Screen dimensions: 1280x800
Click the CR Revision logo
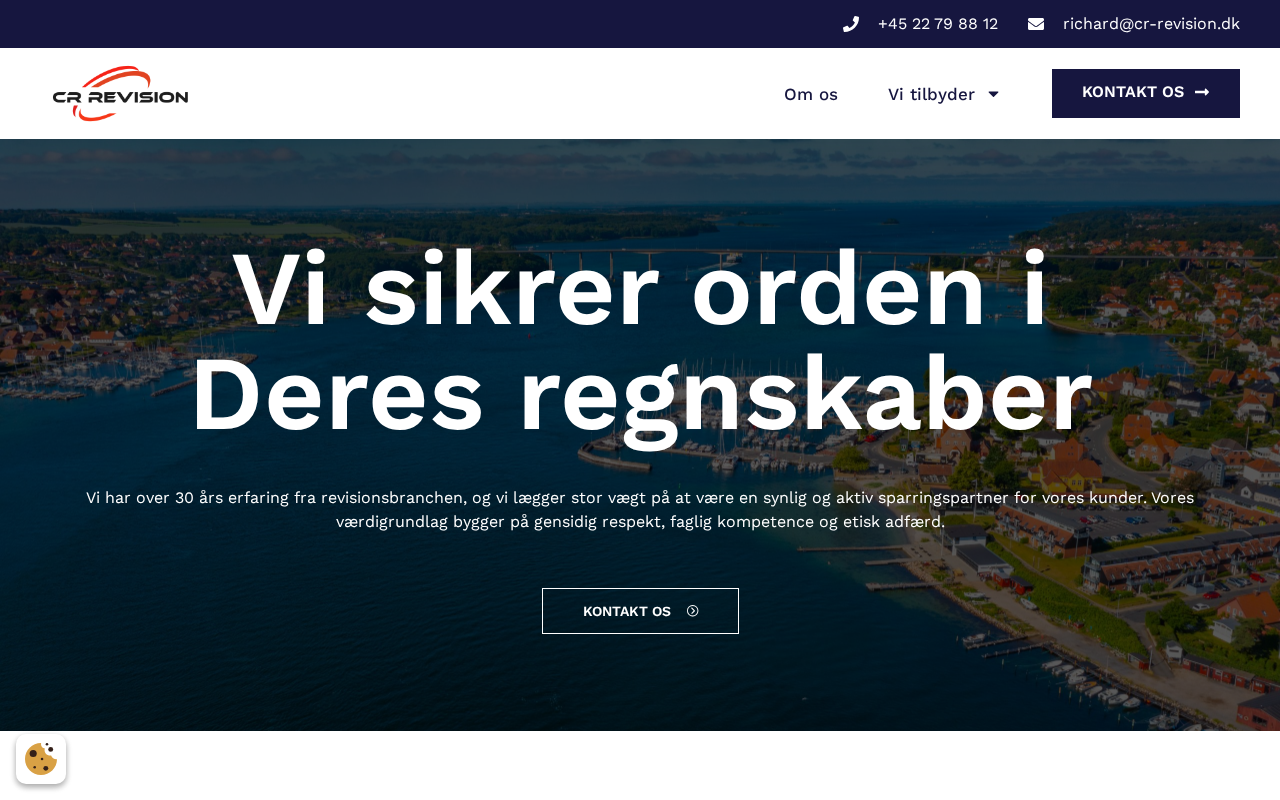[120, 94]
